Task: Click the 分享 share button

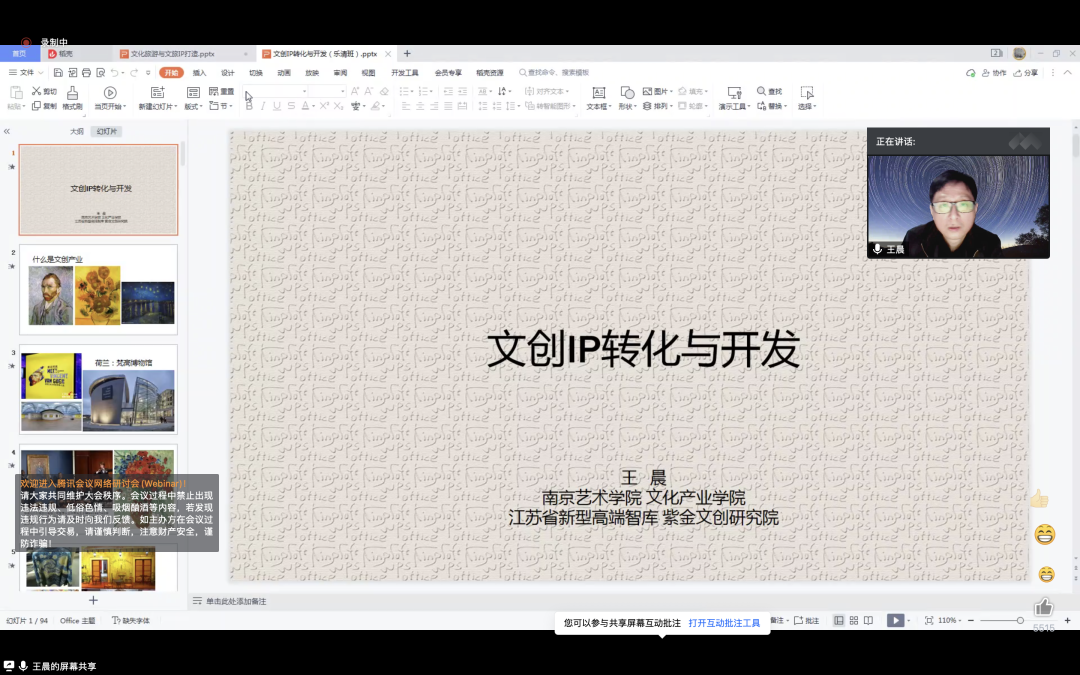Action: pyautogui.click(x=1027, y=72)
